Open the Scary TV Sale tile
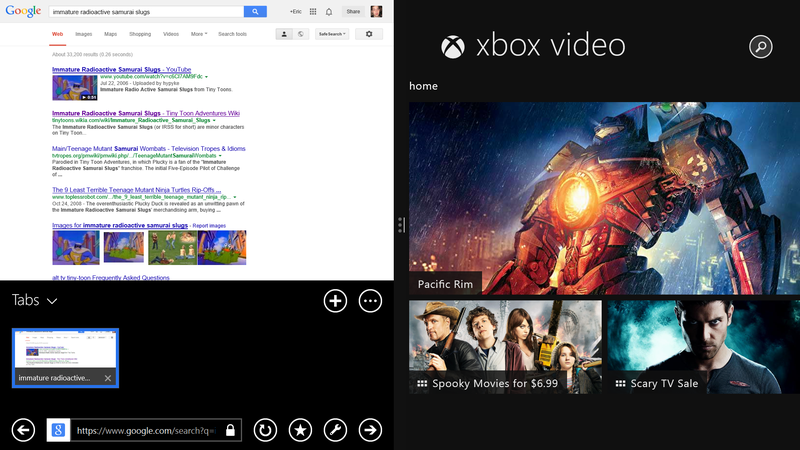 (704, 347)
